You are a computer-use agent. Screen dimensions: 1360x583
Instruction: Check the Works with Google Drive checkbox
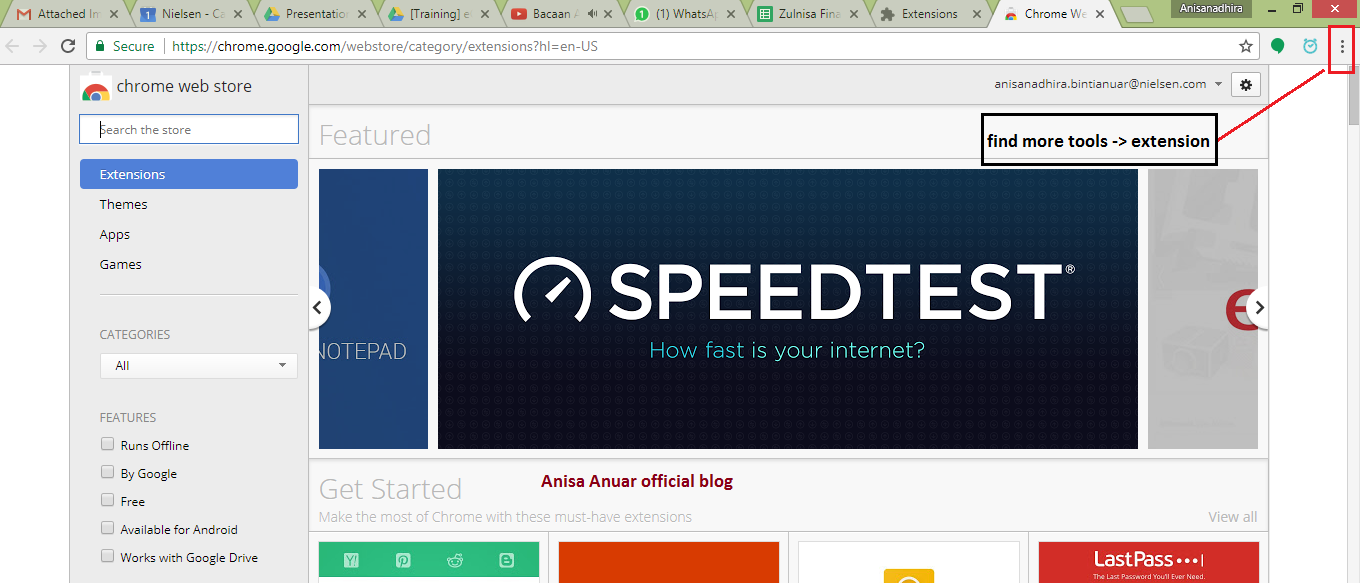click(x=107, y=556)
